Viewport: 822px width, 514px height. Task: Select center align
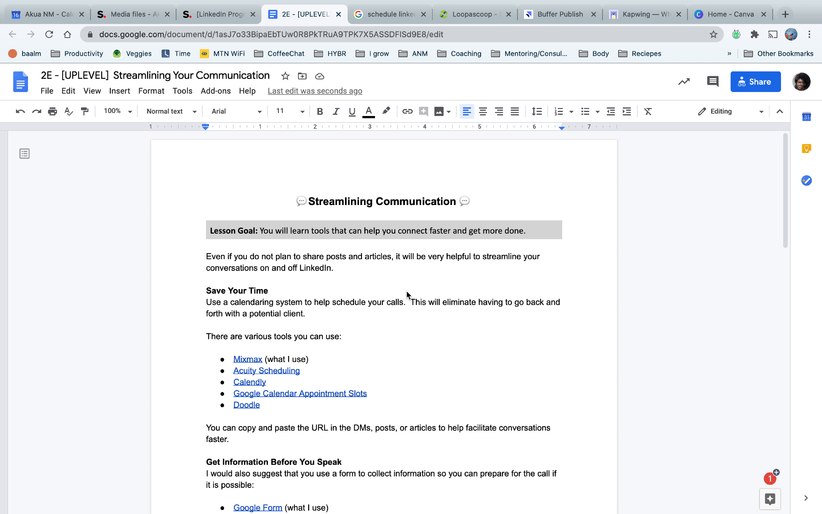[x=483, y=111]
